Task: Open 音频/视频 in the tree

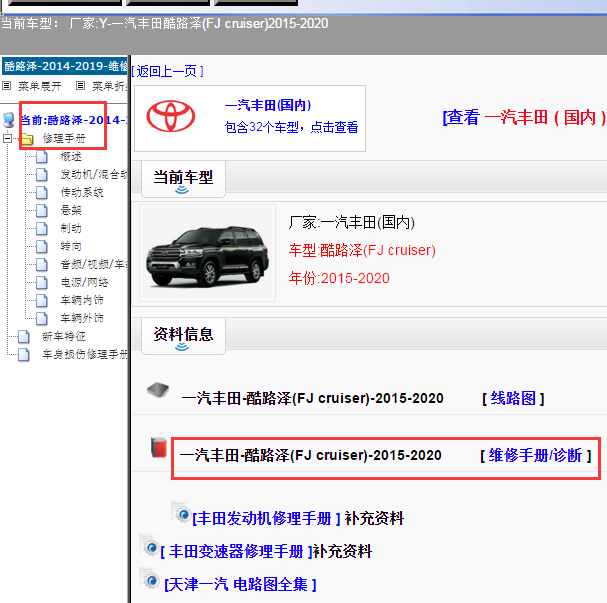Action: (94, 264)
